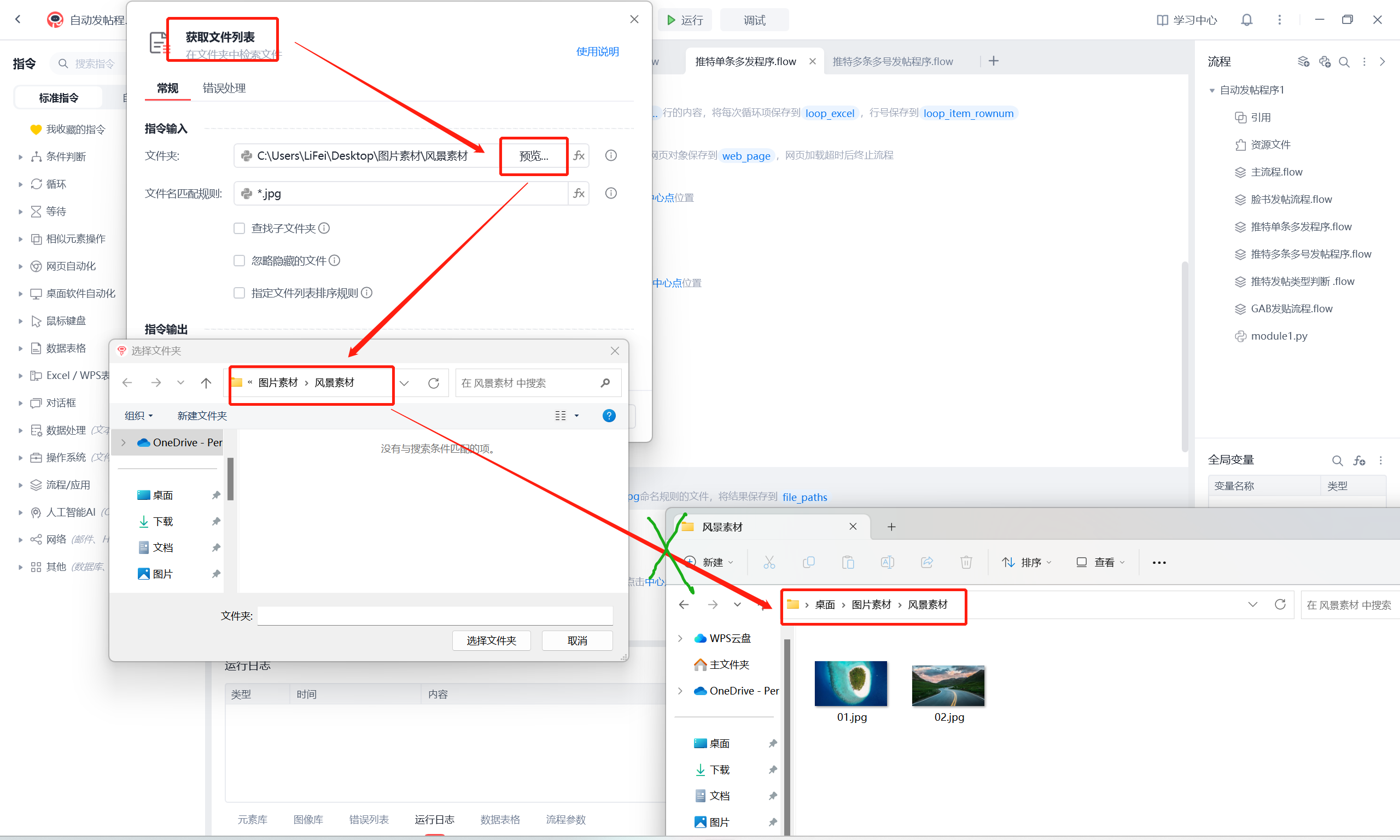Toggle 指定文件列表排序规则 checkbox
1400x840 pixels.
(240, 293)
